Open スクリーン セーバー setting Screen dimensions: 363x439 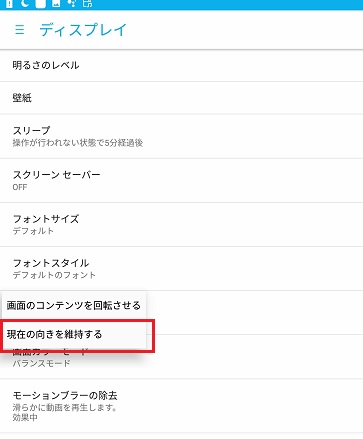(181, 181)
